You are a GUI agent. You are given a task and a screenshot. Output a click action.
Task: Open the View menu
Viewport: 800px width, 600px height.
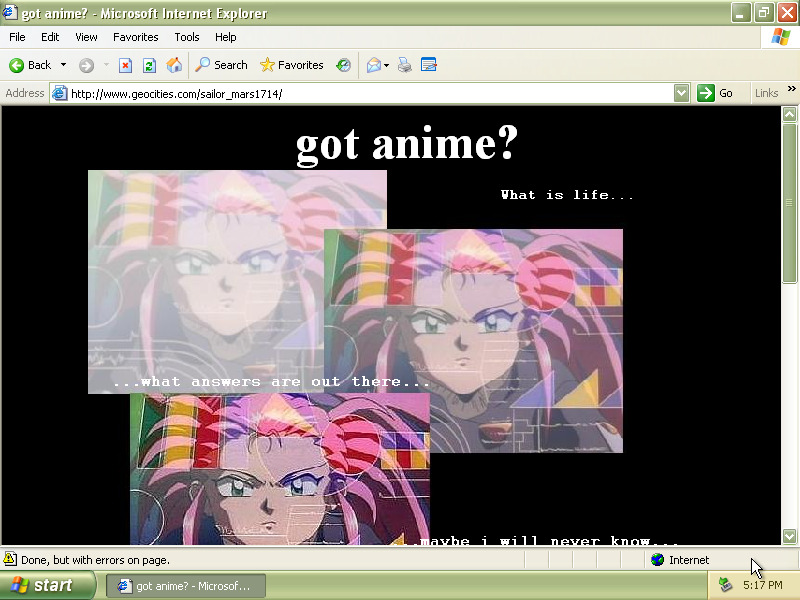tap(86, 37)
